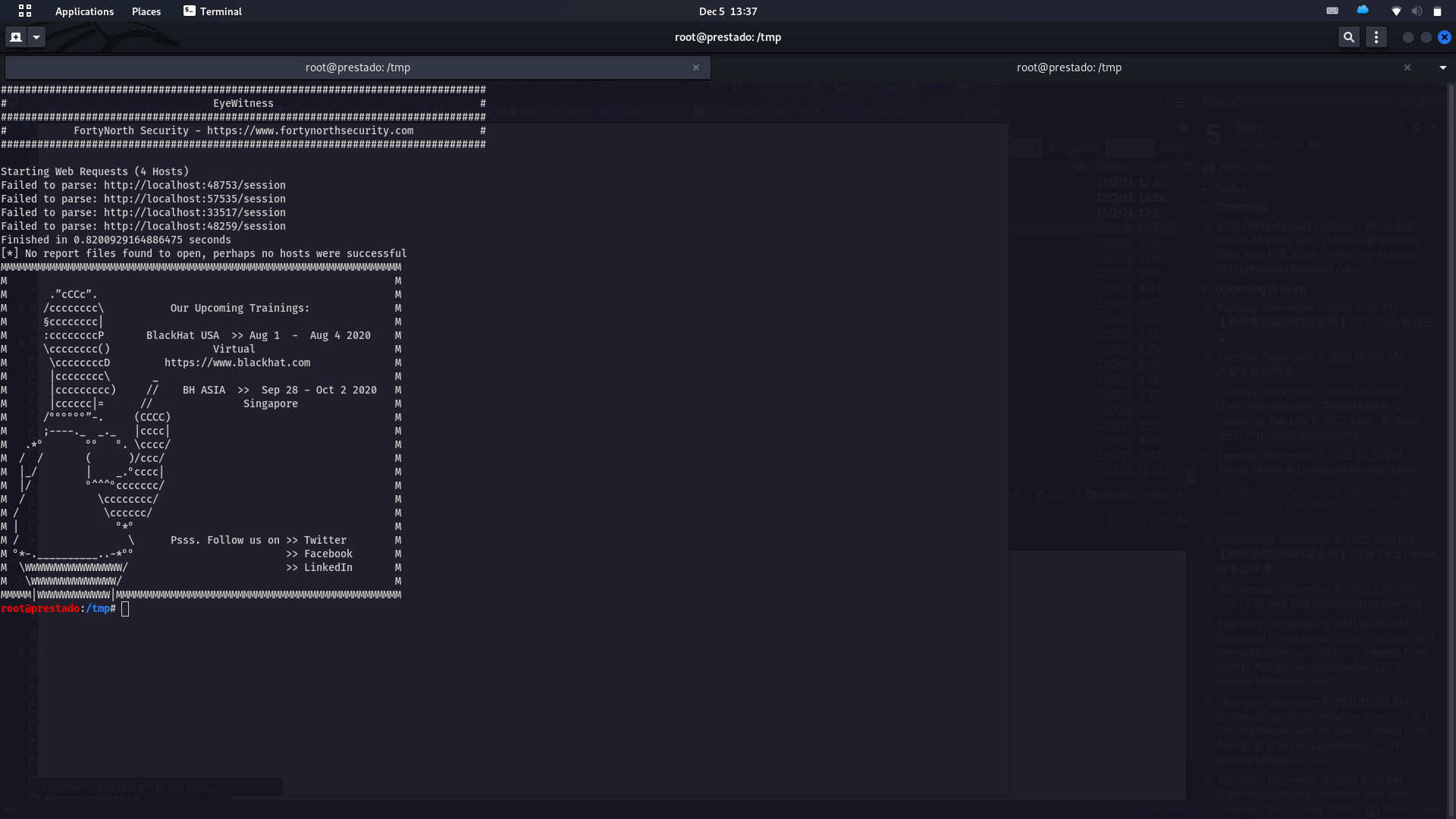Open a new terminal tab
The height and width of the screenshot is (819, 1456).
click(15, 36)
